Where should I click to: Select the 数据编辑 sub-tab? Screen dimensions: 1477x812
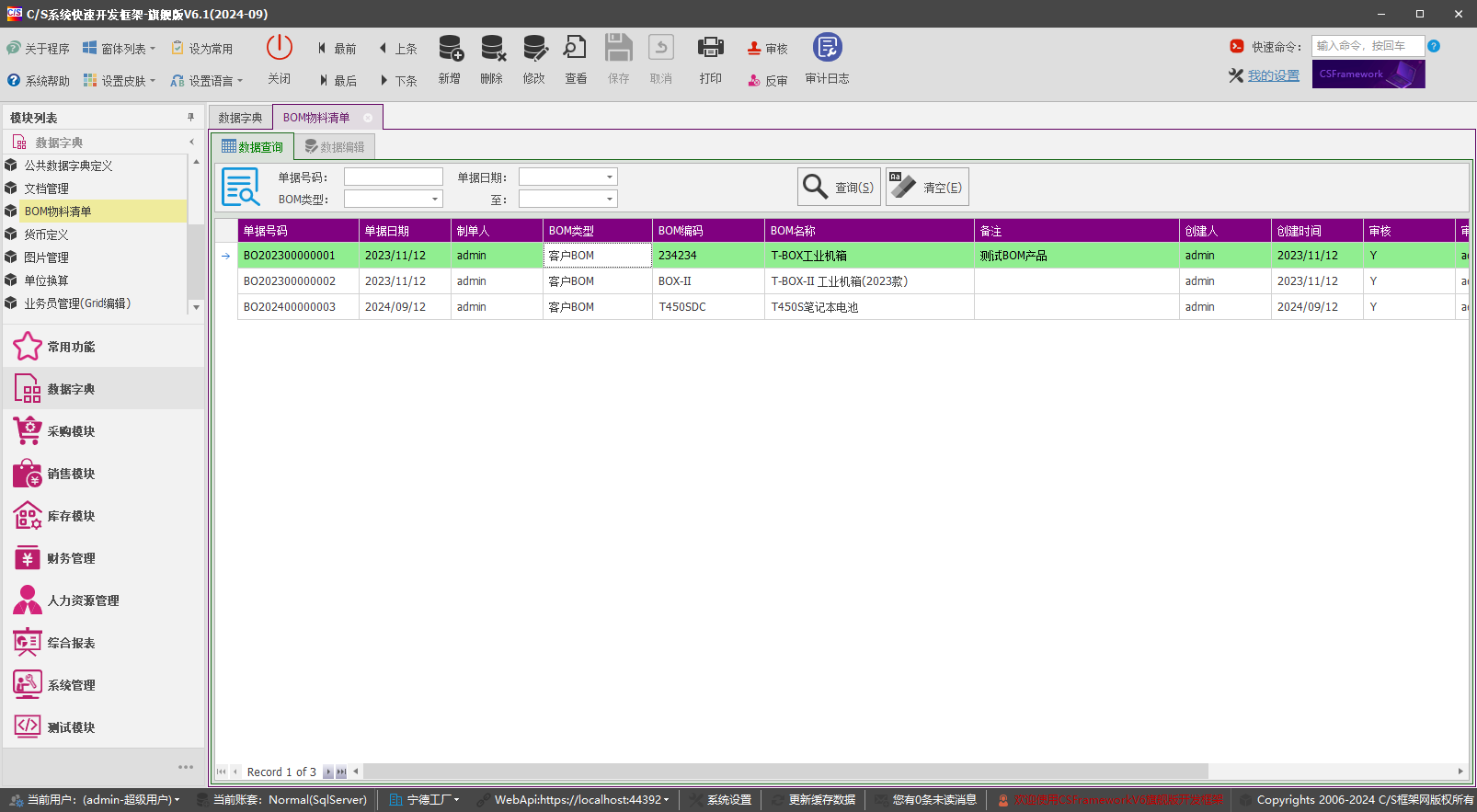click(x=335, y=147)
